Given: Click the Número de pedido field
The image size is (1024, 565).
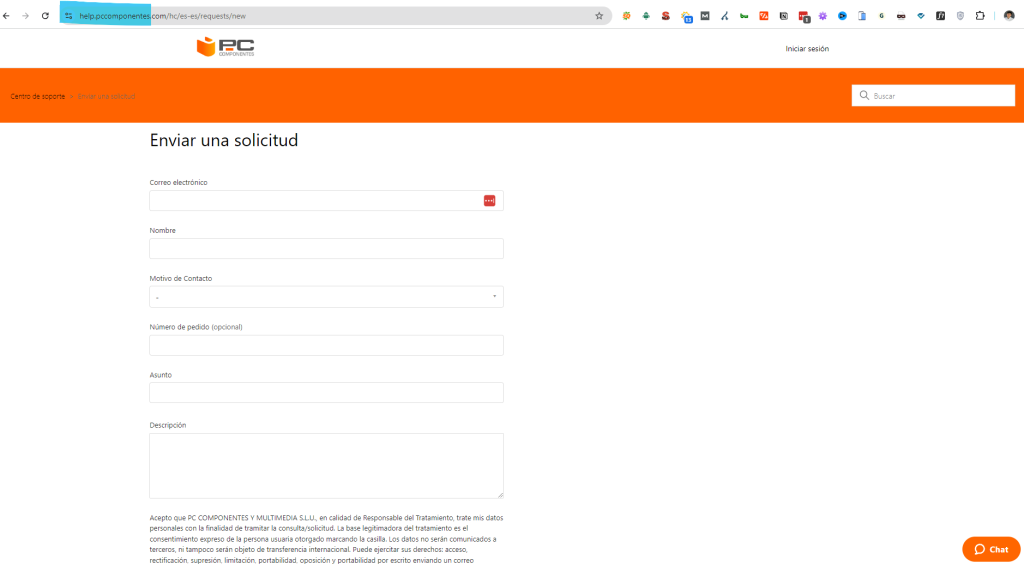Looking at the screenshot, I should 326,345.
